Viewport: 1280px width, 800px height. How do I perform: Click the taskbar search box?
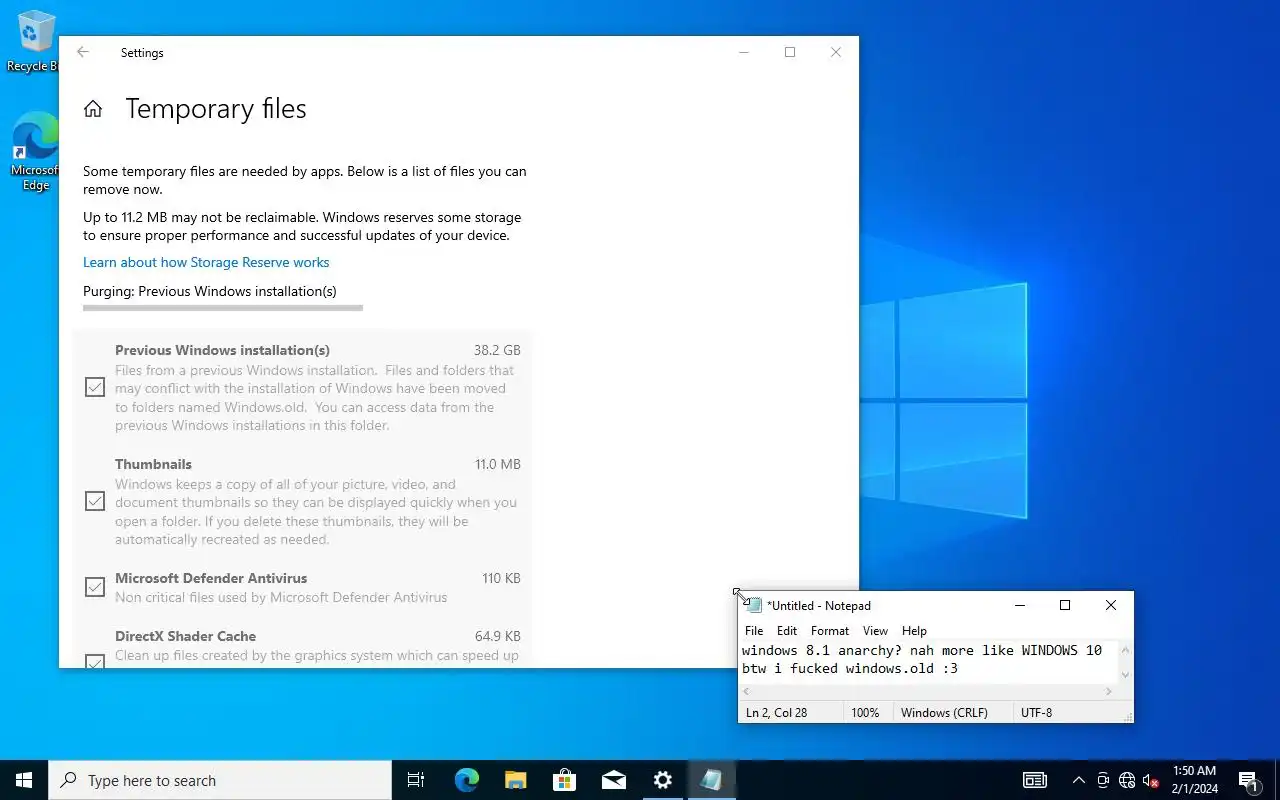coord(220,780)
